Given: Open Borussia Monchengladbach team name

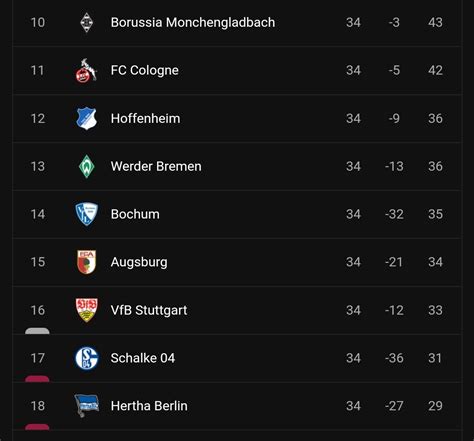Looking at the screenshot, I should click(x=193, y=23).
